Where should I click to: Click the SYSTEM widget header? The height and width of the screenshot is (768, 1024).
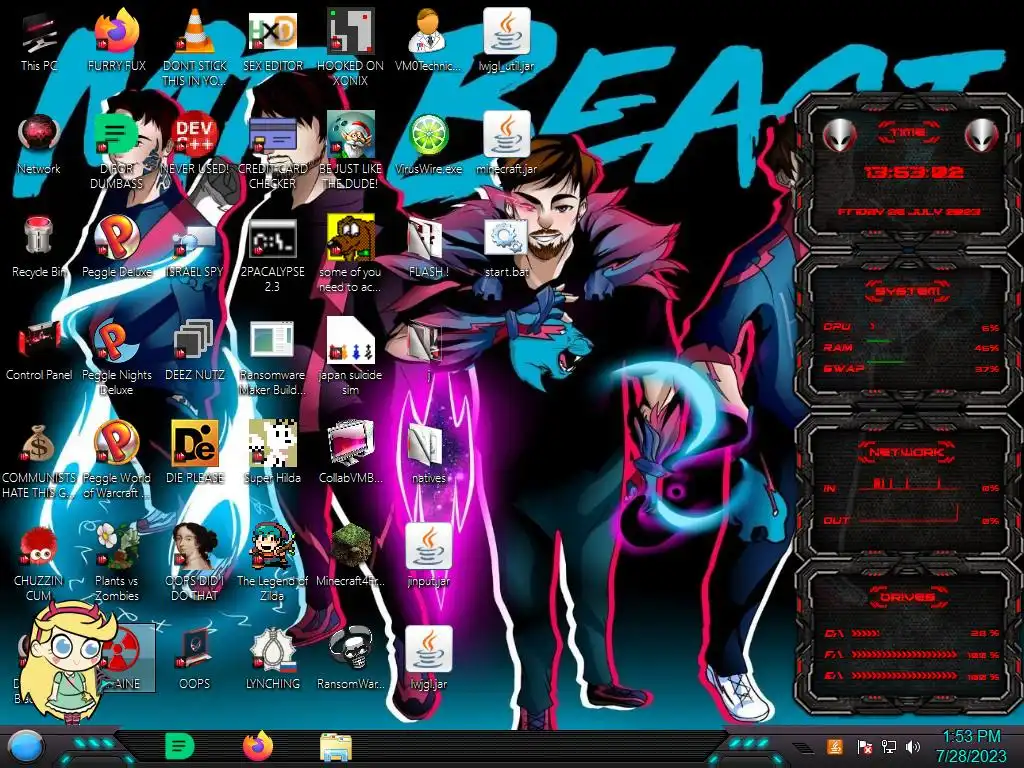pyautogui.click(x=908, y=291)
